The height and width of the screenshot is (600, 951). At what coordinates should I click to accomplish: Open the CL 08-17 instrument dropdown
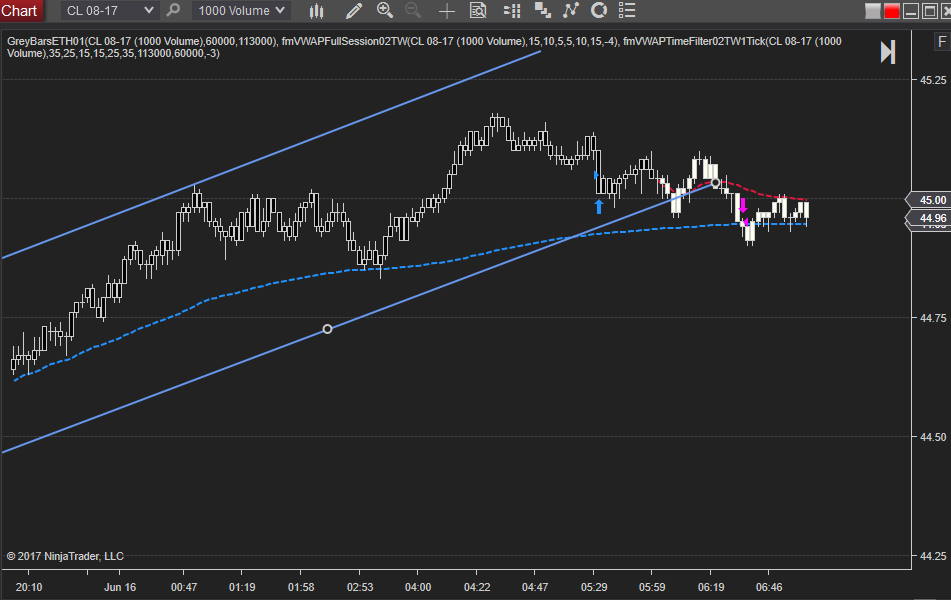[110, 10]
